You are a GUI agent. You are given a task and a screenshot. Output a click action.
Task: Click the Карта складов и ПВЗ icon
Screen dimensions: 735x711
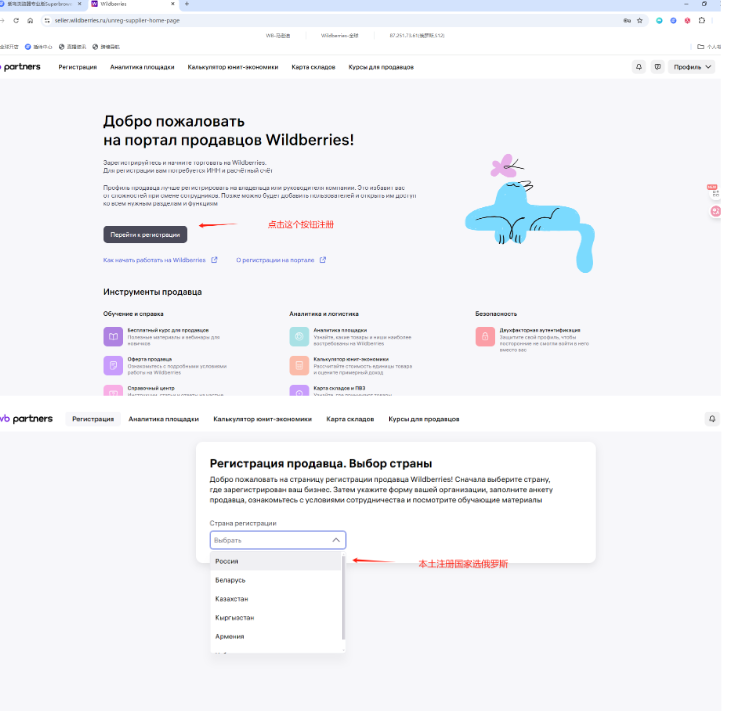(298, 391)
